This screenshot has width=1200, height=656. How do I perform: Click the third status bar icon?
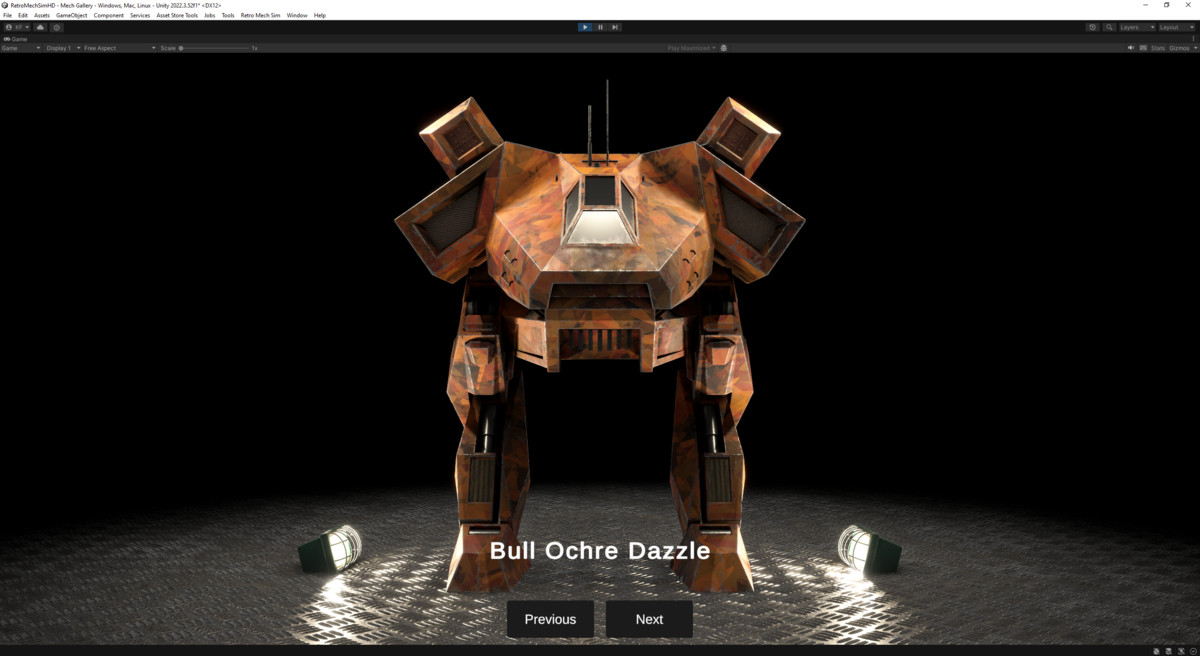[x=1181, y=651]
